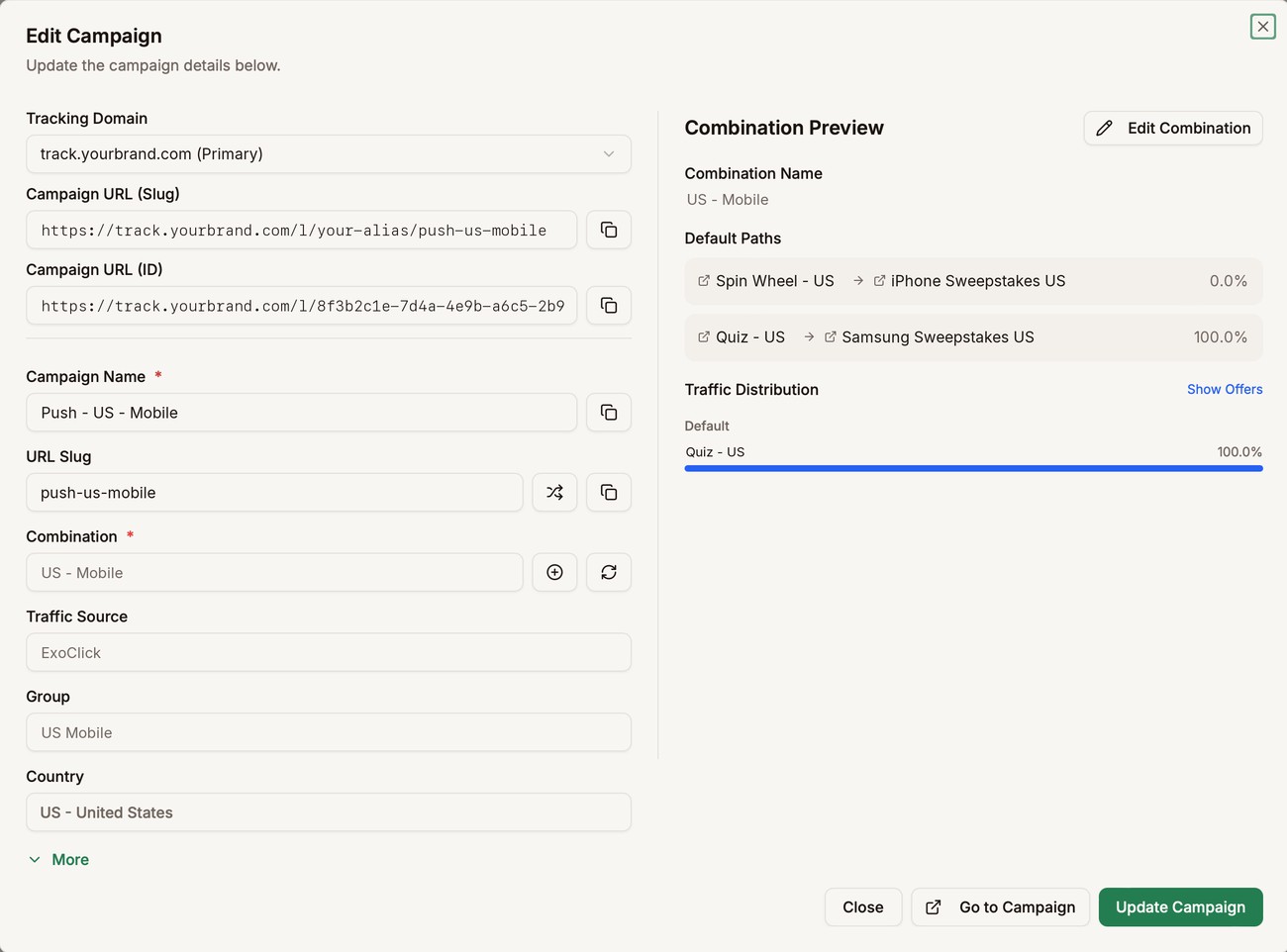Click the Campaign URL (Slug) text field
Viewport: 1287px width, 952px height.
tap(302, 230)
